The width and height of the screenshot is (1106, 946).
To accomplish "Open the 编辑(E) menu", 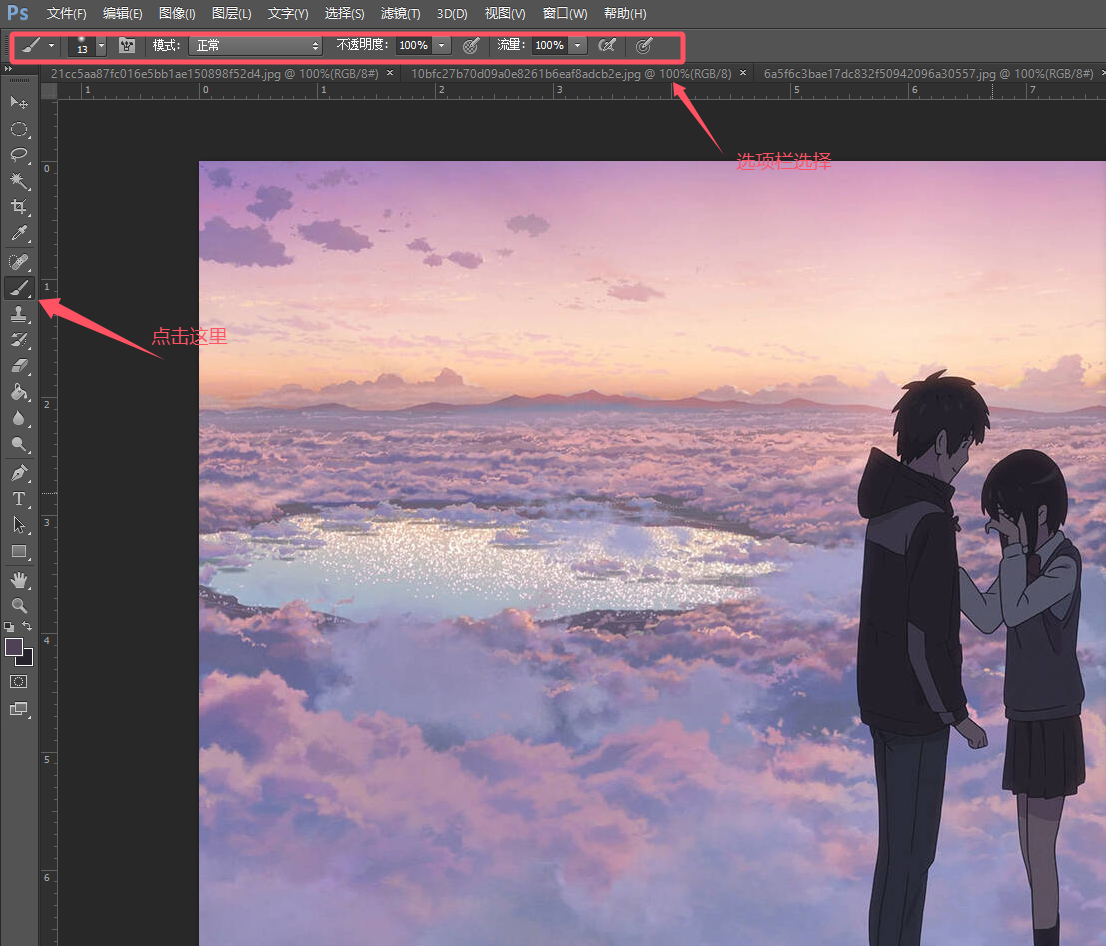I will 122,13.
